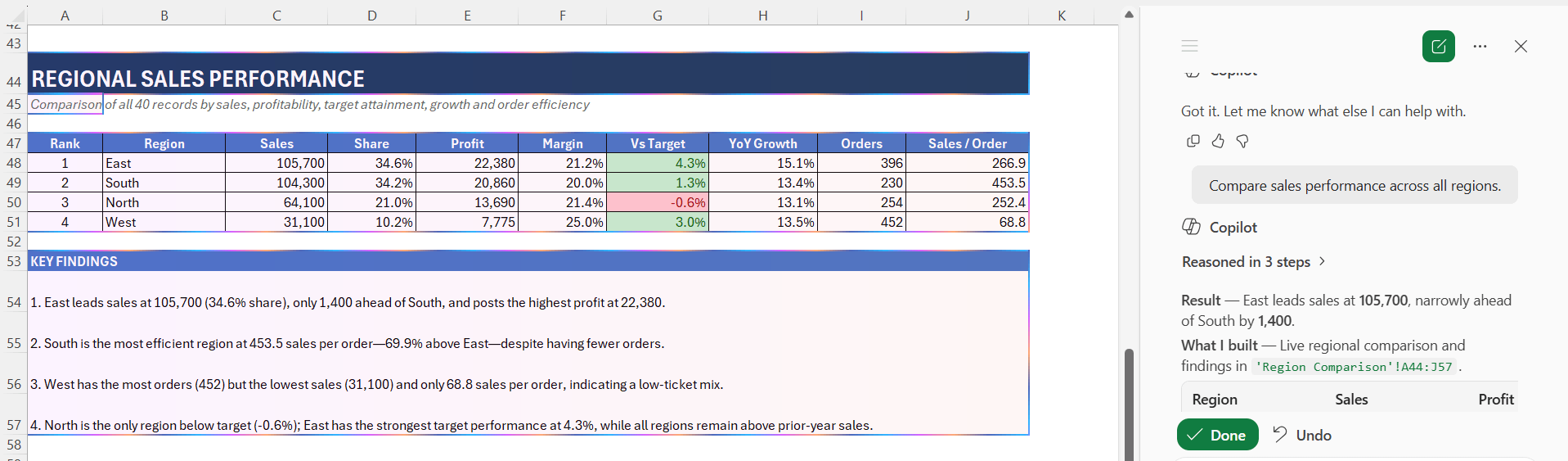1568x461 pixels.
Task: Click the Copilot logo beside the response
Action: (x=1192, y=227)
